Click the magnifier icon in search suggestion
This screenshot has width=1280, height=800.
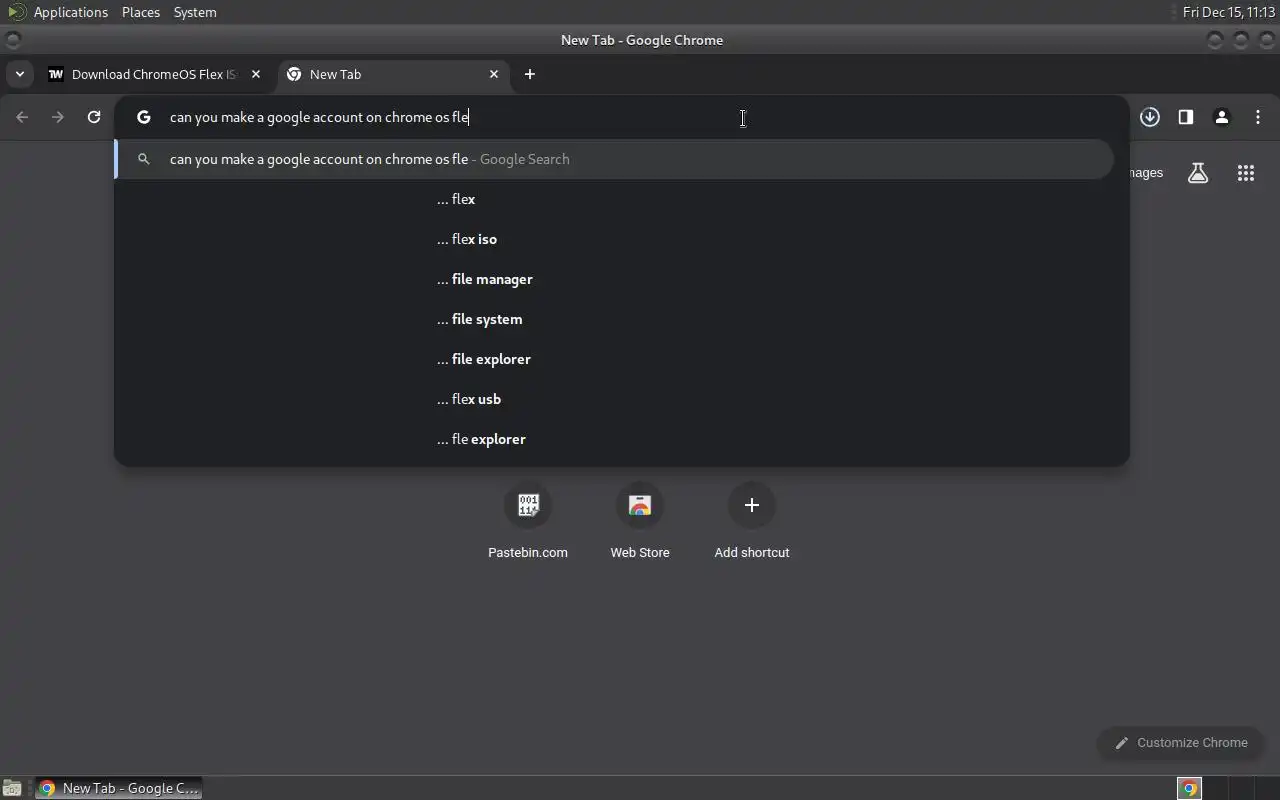[x=144, y=159]
